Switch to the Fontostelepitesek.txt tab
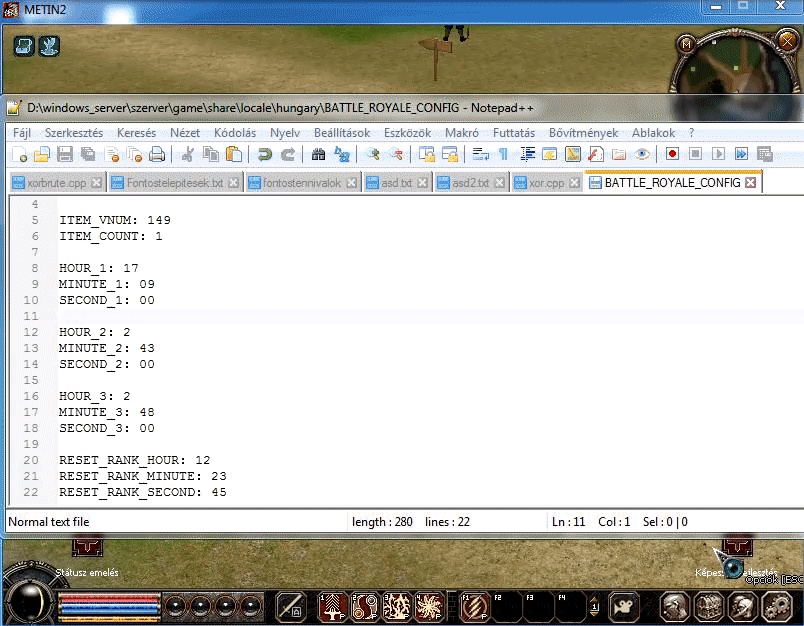The image size is (804, 626). [174, 183]
